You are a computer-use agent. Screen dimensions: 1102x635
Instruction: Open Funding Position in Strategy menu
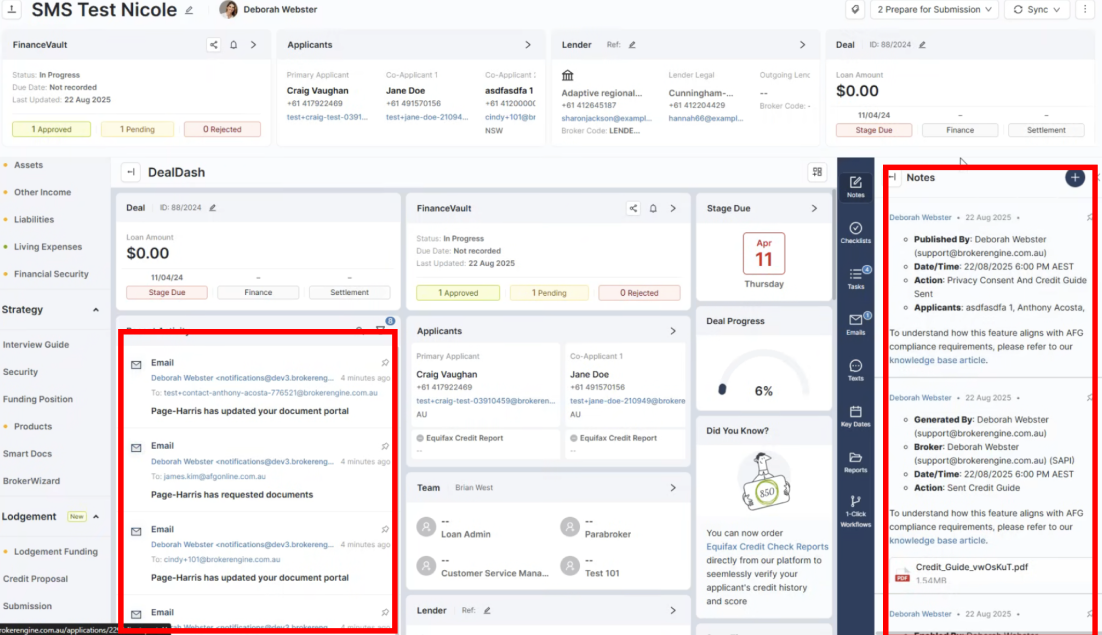(38, 400)
